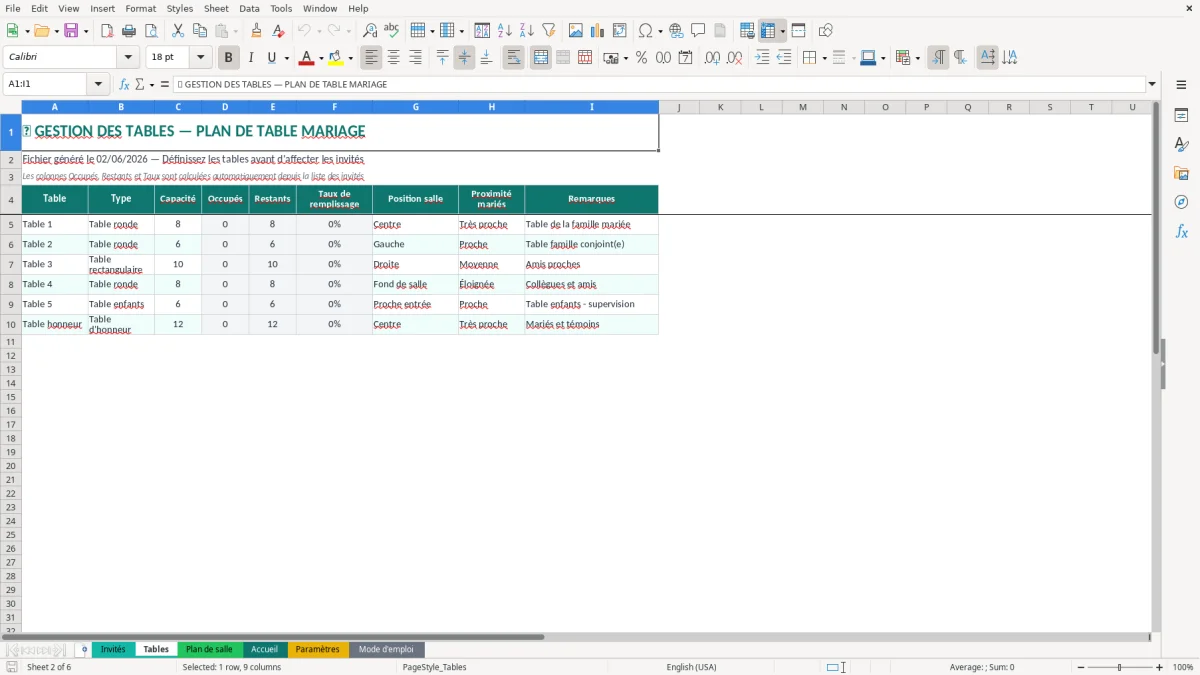
Task: Click the zoom in plus button
Action: coord(1160,667)
